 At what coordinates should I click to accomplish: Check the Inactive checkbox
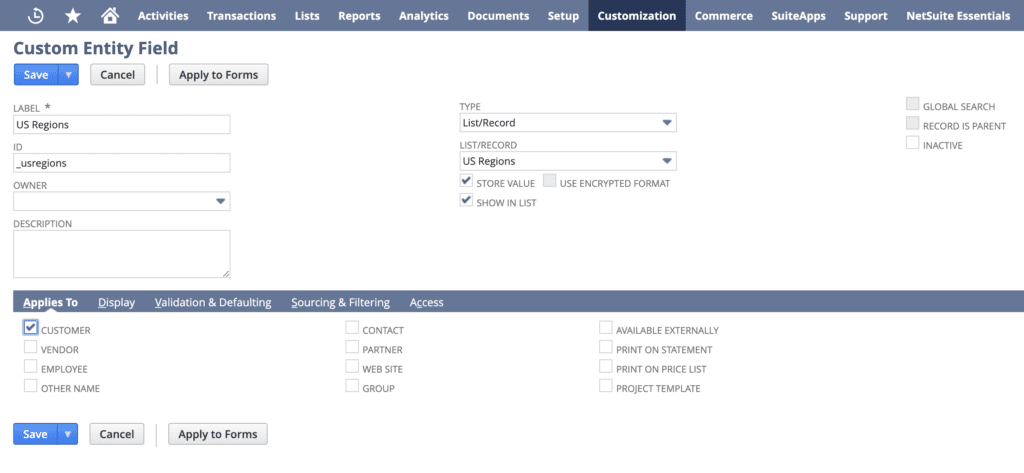912,144
